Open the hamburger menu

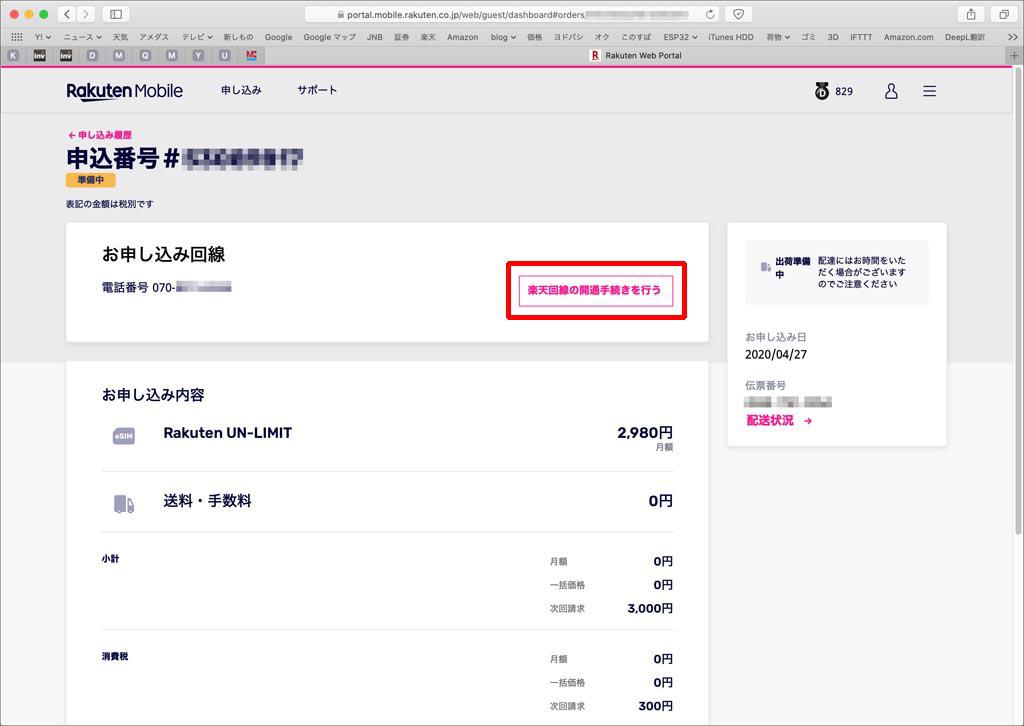929,91
